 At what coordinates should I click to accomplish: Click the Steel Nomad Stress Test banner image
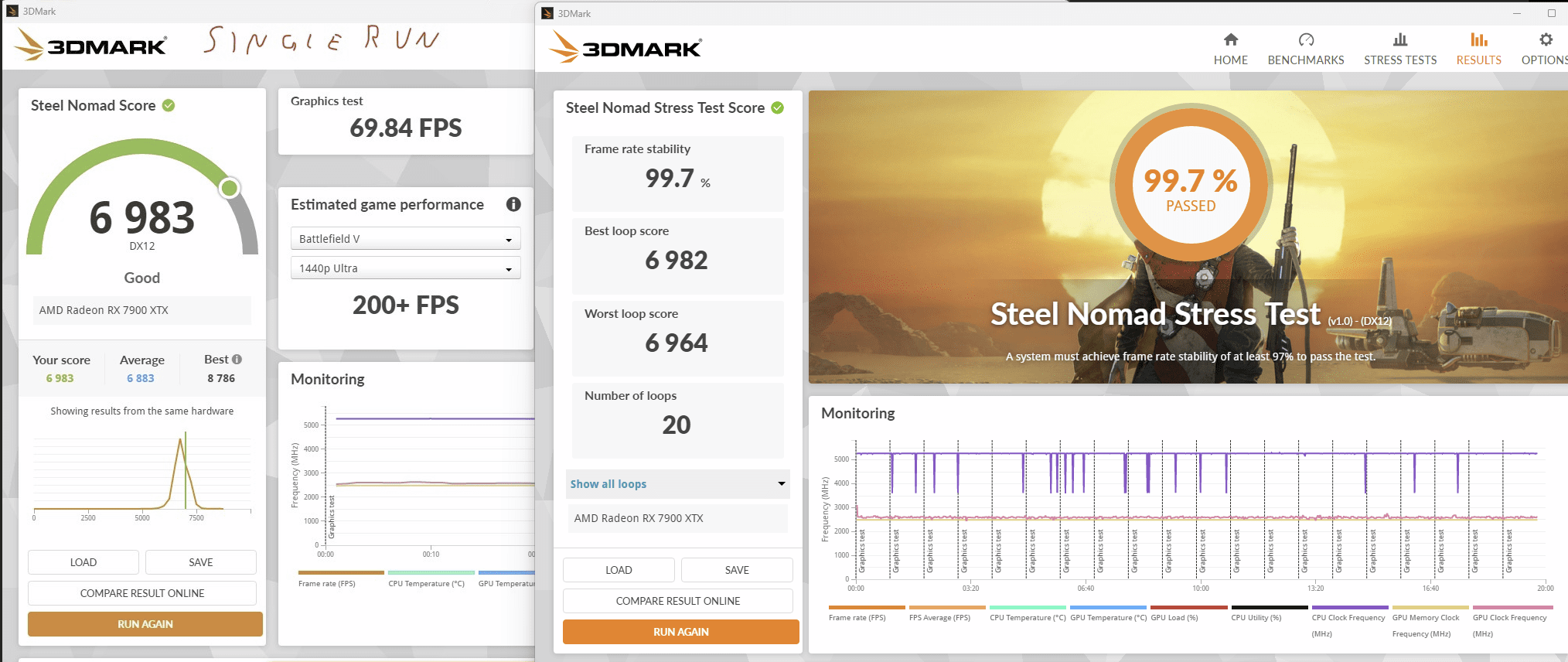[x=1188, y=237]
